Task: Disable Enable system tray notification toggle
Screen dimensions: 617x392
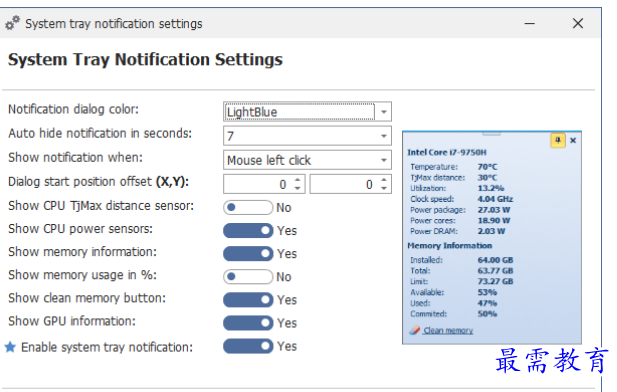Action: (x=248, y=346)
